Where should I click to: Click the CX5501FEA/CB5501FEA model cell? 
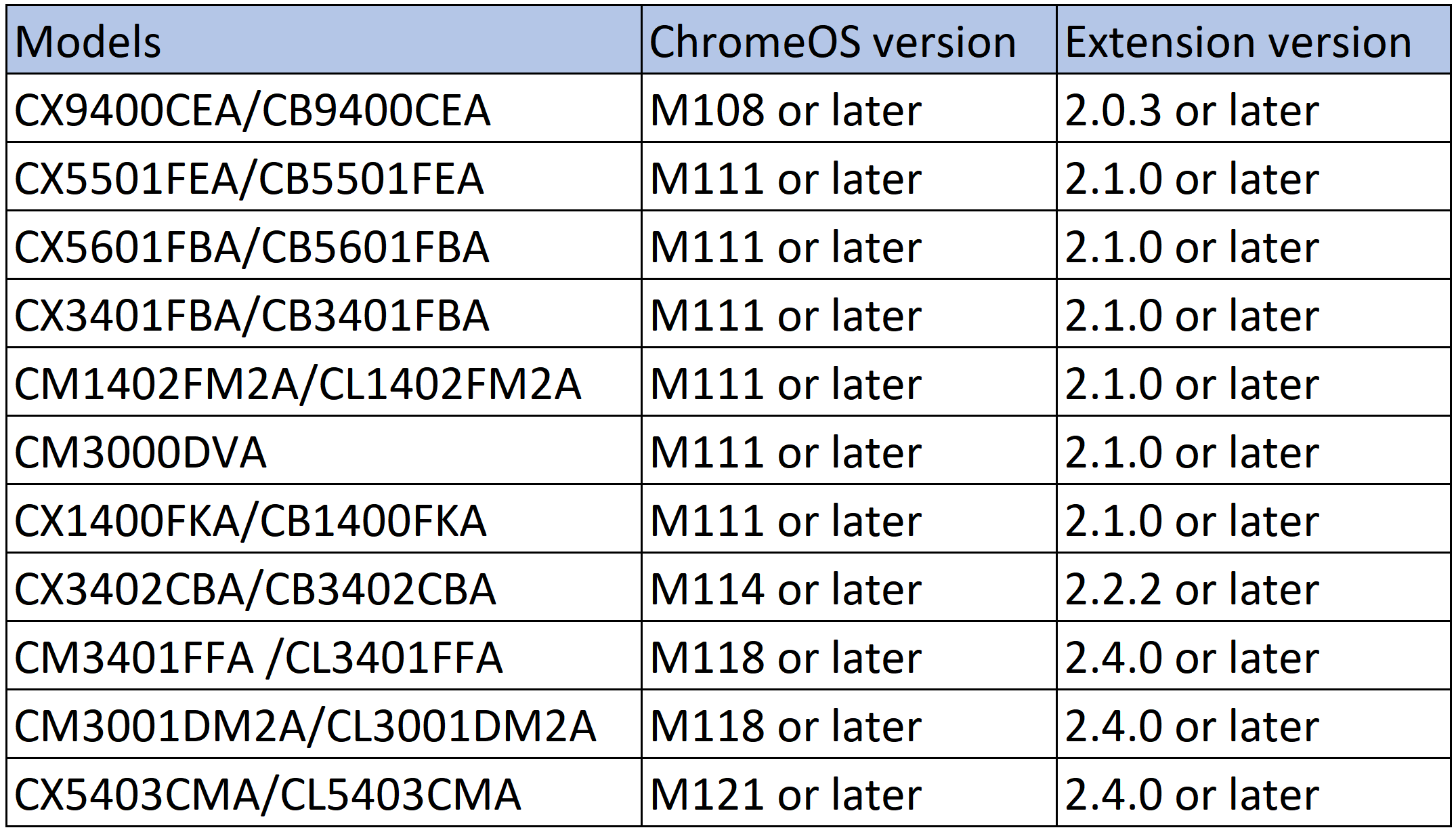click(324, 177)
